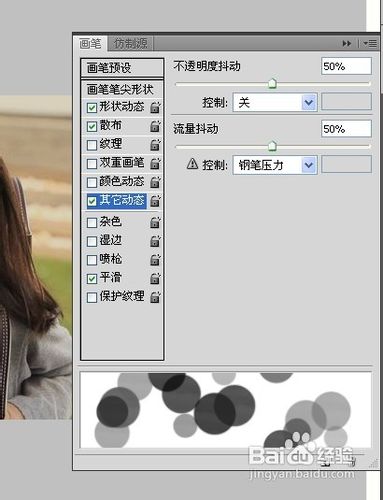
Task: Enable the 双重画笔 checkbox
Action: point(92,164)
